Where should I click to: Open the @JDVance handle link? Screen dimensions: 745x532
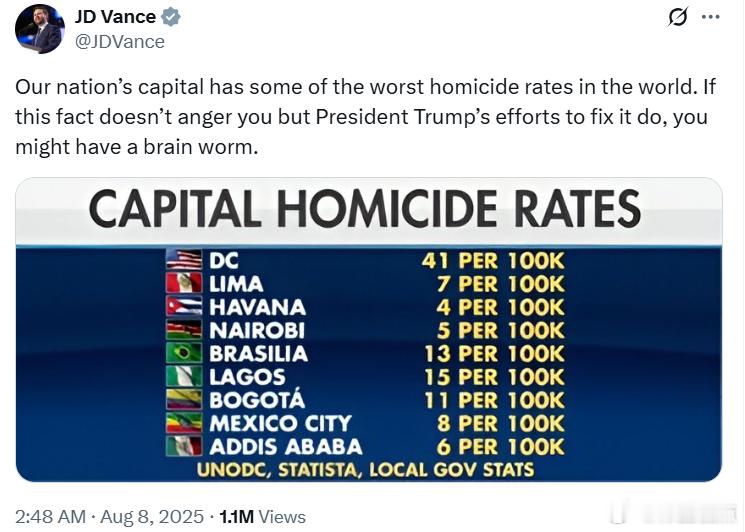[x=120, y=42]
